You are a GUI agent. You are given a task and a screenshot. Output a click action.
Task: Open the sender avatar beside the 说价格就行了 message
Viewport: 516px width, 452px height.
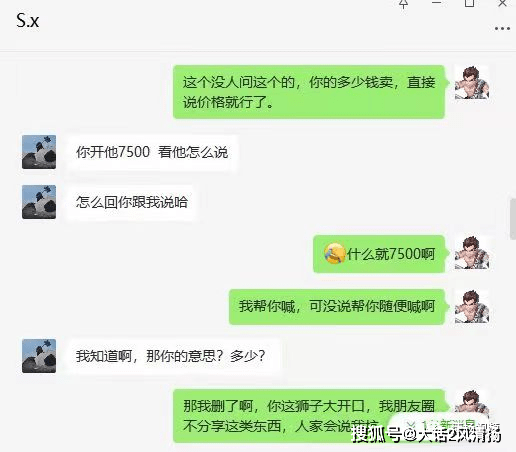point(472,82)
